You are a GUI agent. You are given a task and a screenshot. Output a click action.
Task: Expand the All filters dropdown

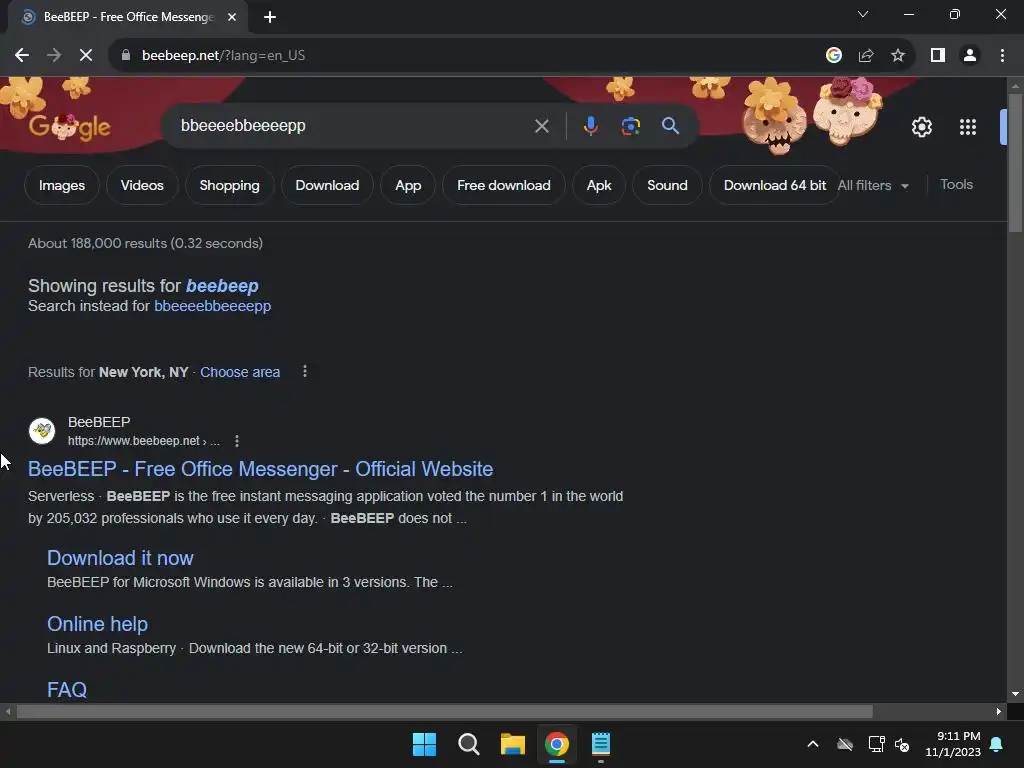[873, 185]
